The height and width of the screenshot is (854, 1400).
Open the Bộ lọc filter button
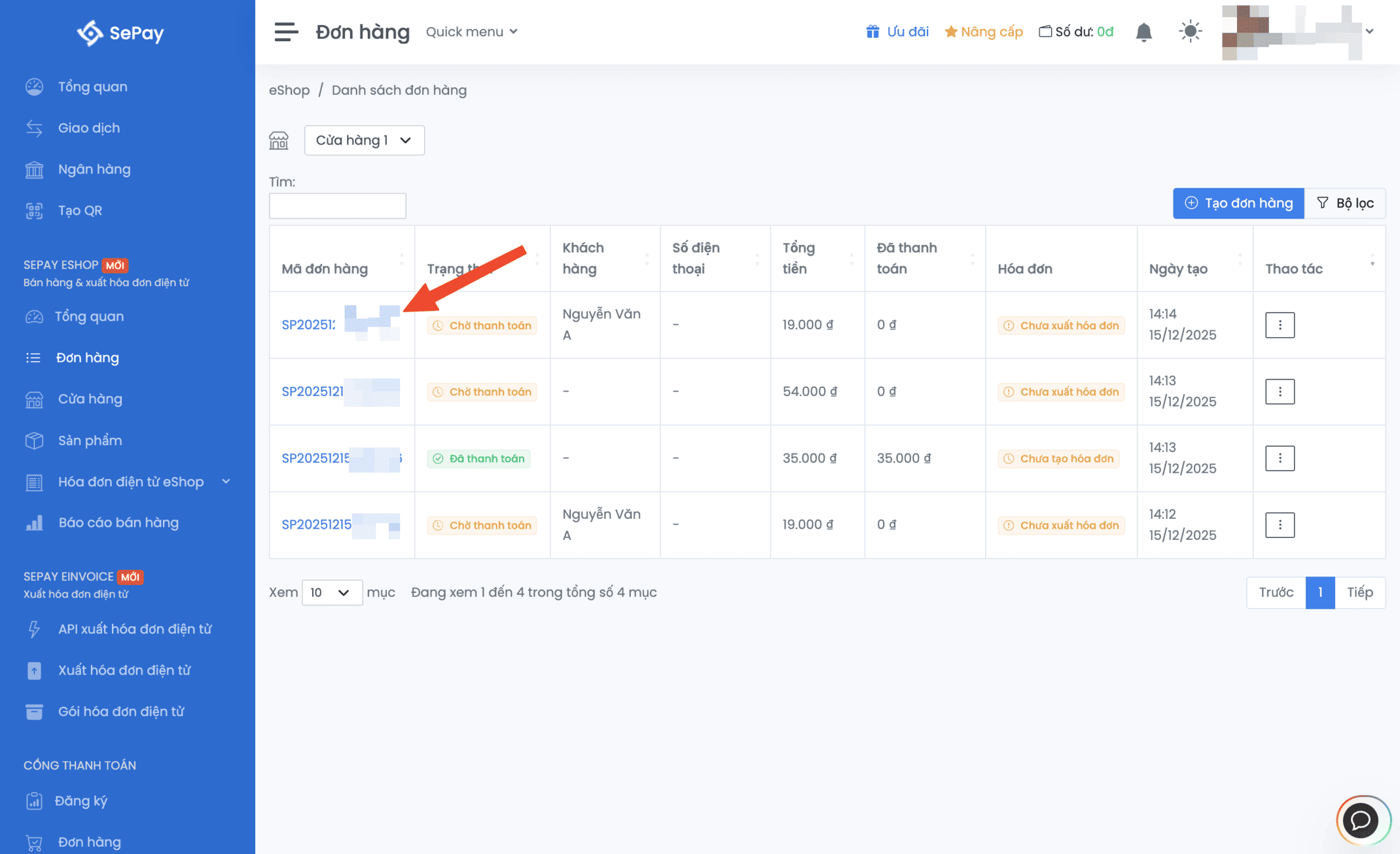pos(1344,203)
